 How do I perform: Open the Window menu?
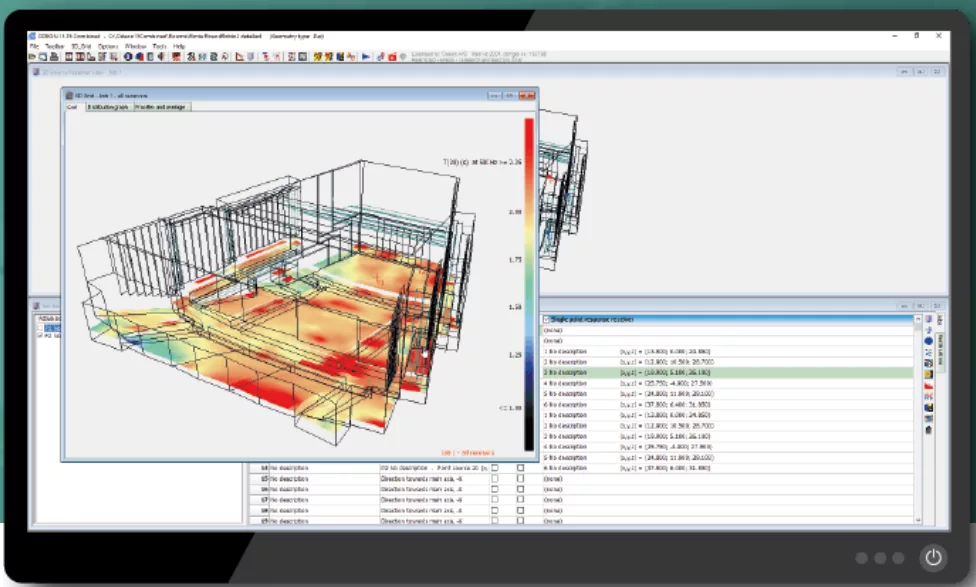[x=135, y=47]
